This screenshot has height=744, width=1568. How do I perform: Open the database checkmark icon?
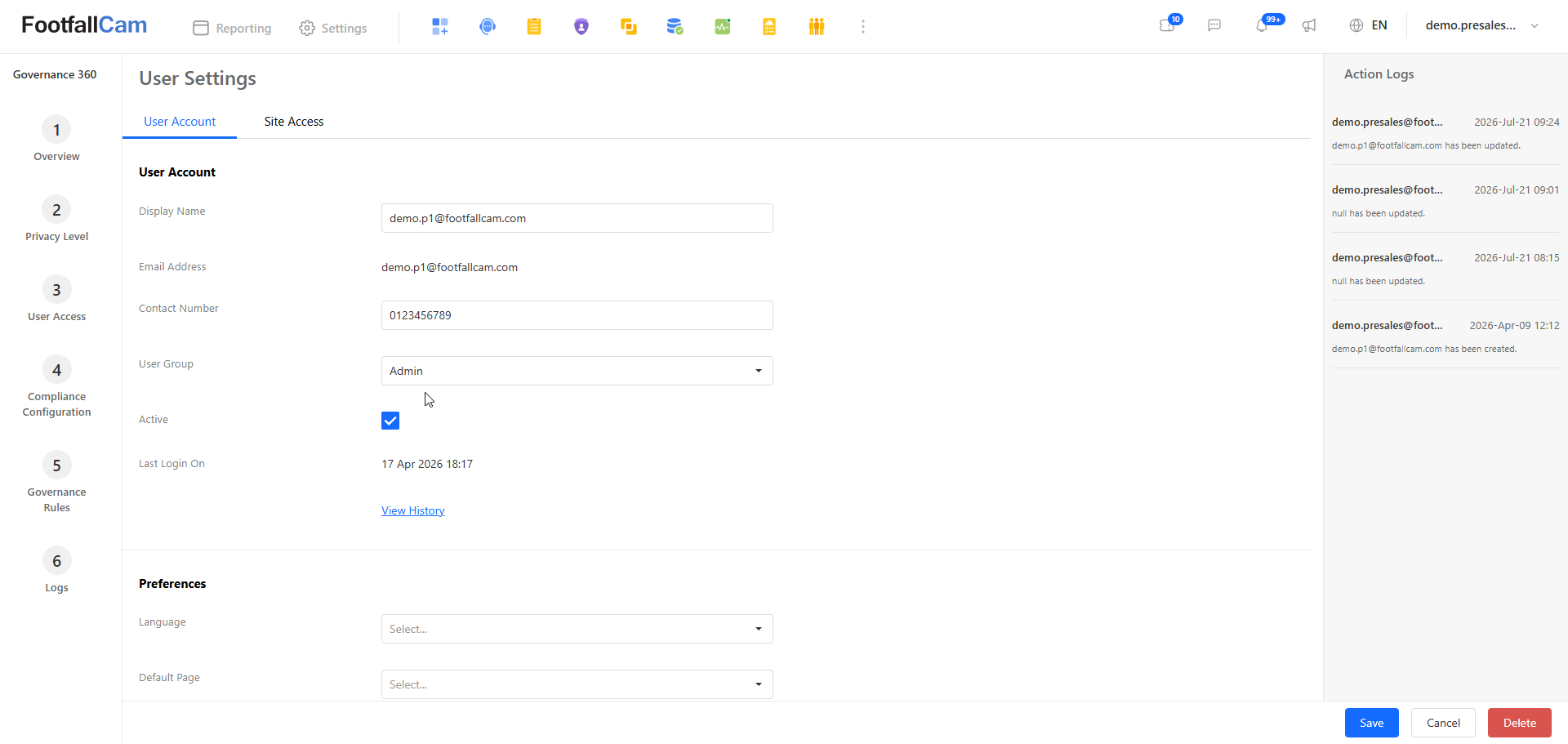tap(675, 27)
